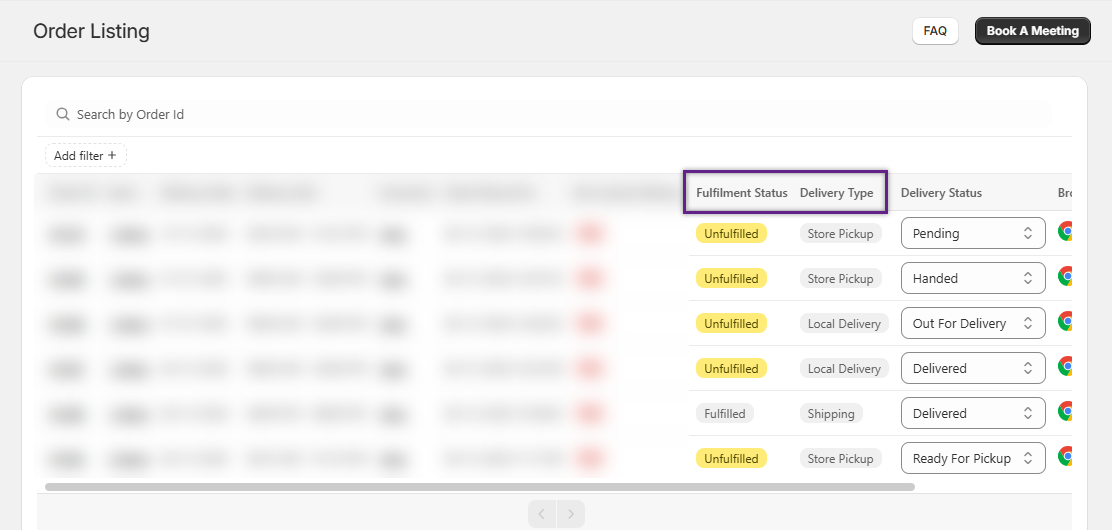
Task: Click the horizontal table scrollbar
Action: pyautogui.click(x=480, y=487)
